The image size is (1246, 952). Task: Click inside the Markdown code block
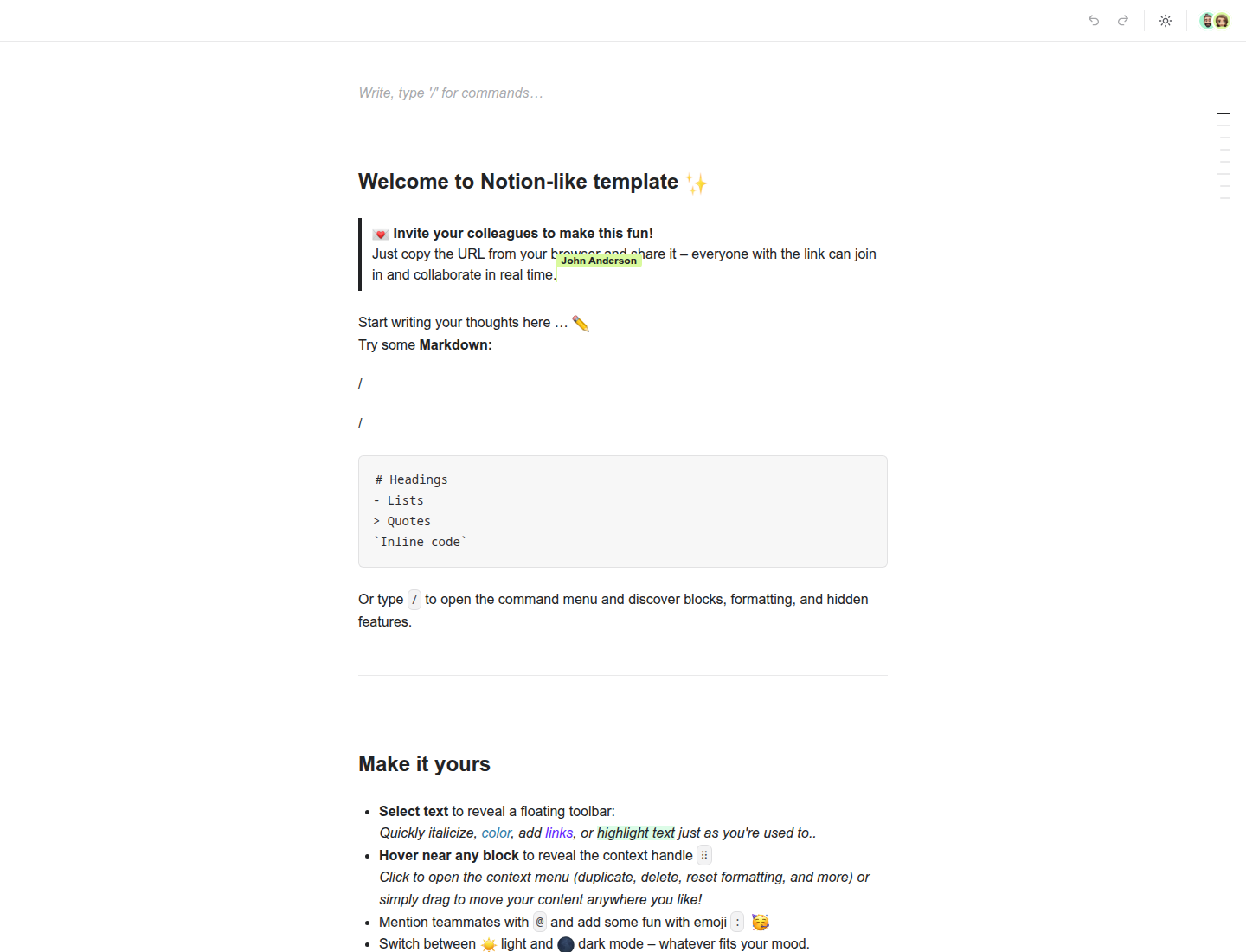[x=623, y=511]
